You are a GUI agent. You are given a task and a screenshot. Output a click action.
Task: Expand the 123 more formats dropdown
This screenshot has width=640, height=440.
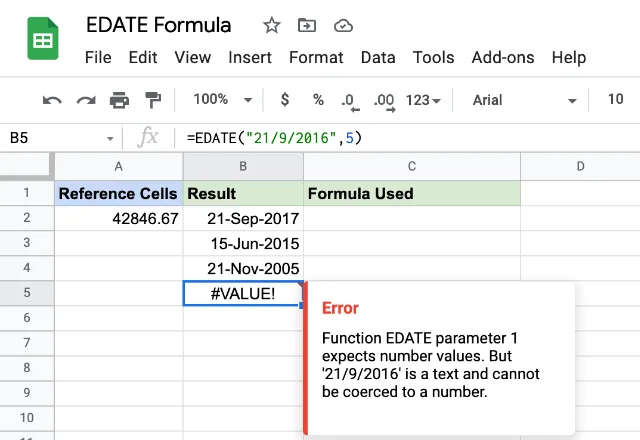423,100
